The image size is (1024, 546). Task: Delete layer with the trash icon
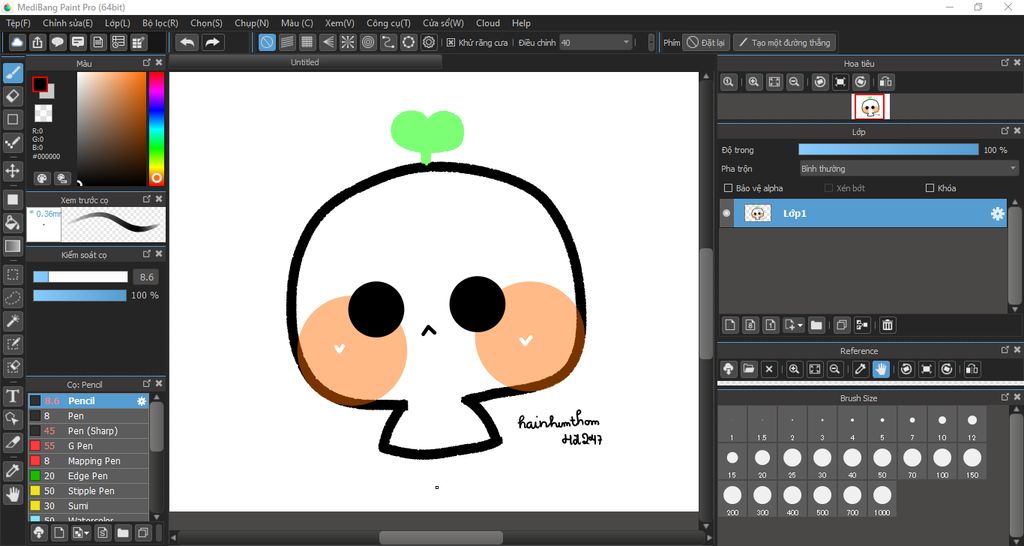click(x=887, y=325)
